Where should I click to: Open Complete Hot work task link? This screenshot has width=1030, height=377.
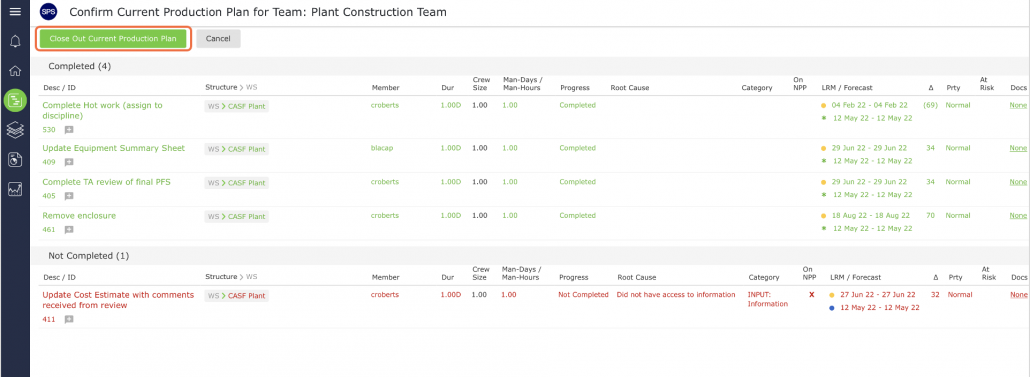point(102,110)
